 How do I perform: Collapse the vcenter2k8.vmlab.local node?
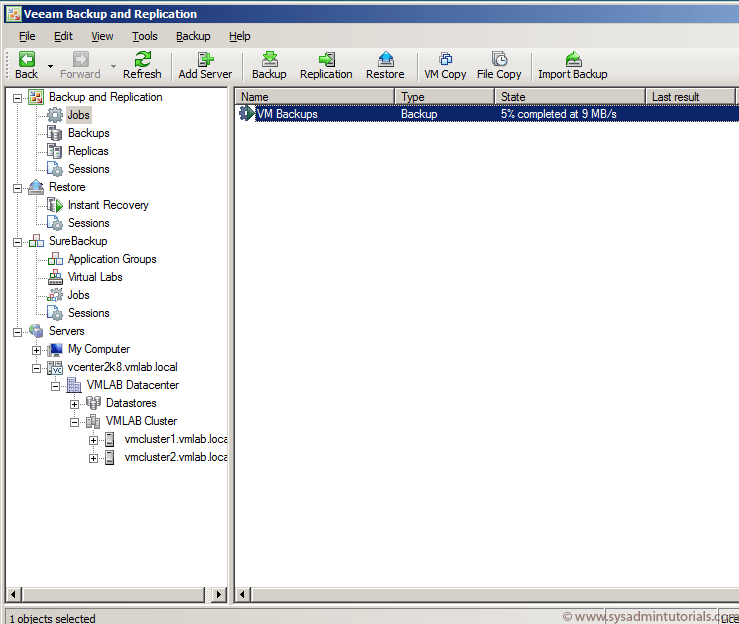click(x=36, y=368)
